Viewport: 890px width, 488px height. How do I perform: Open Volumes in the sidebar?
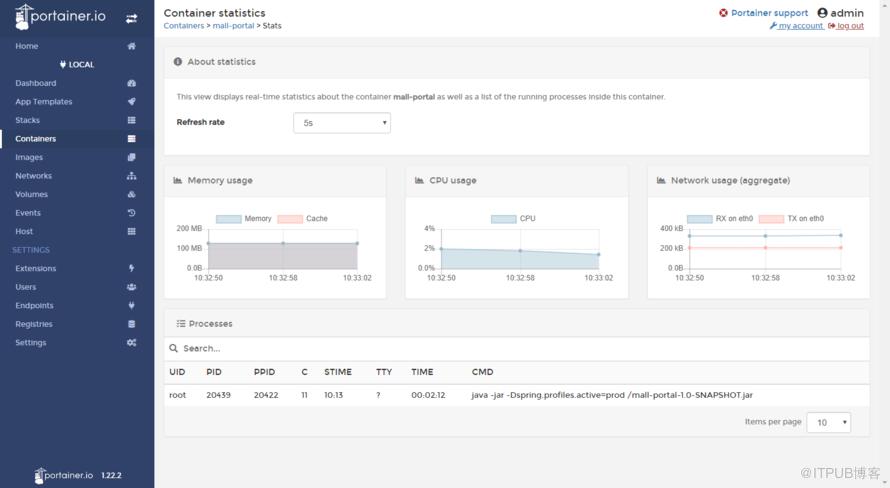tap(31, 194)
